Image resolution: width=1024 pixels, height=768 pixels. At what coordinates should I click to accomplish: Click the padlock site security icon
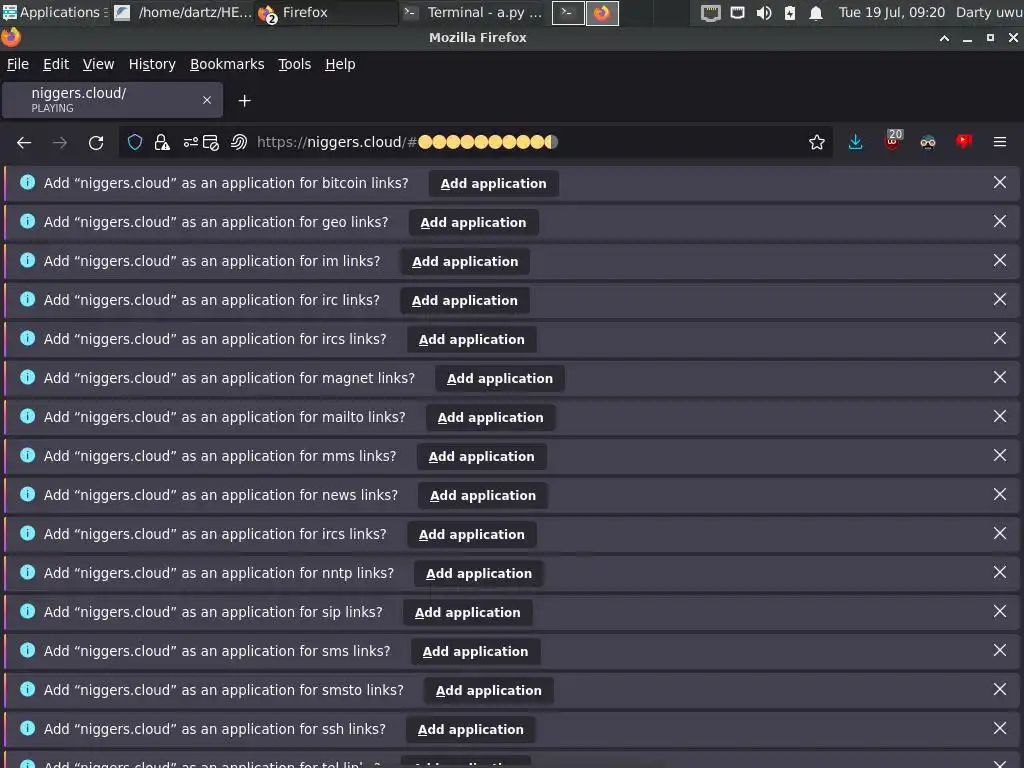pos(162,142)
